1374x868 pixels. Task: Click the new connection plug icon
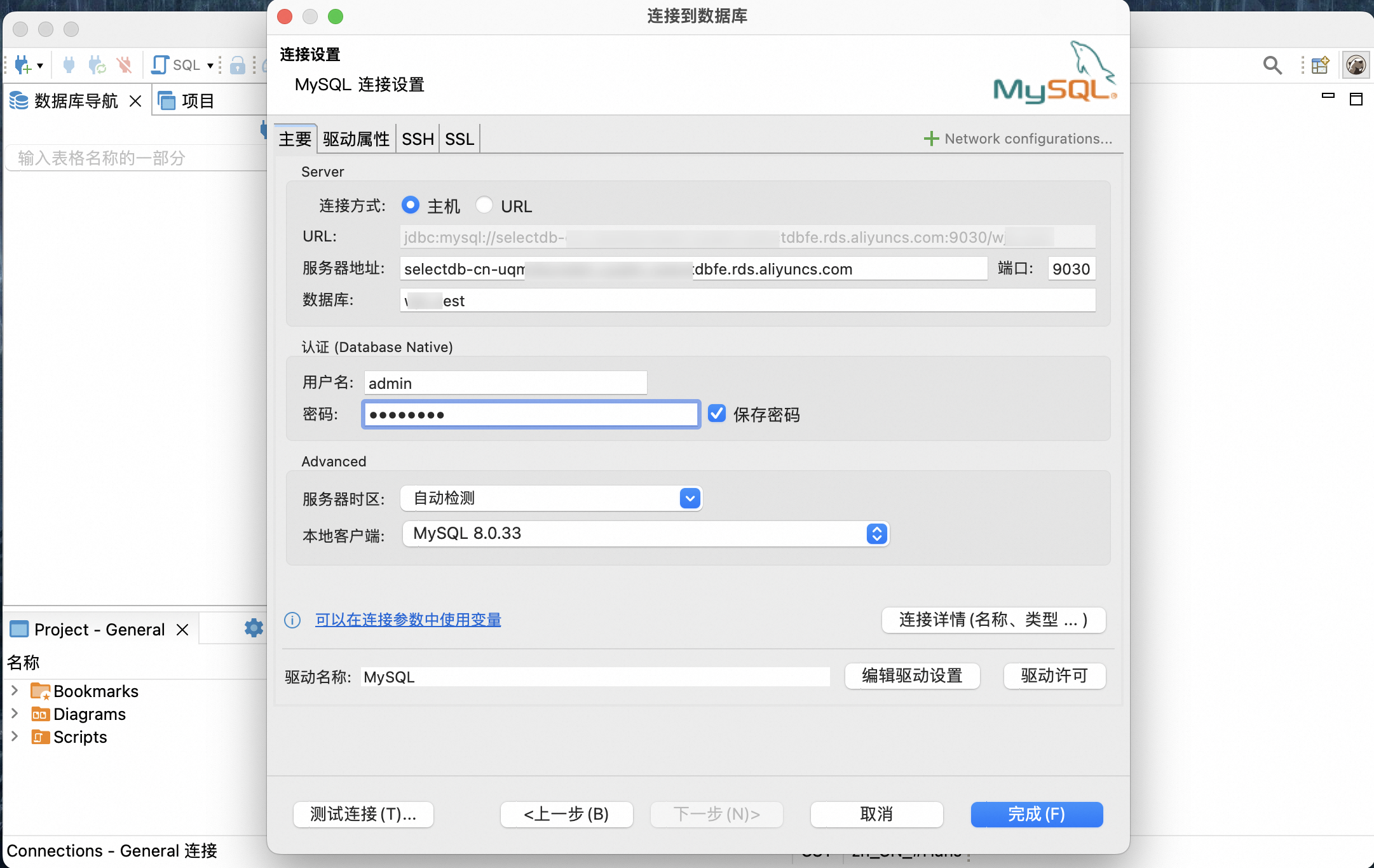click(23, 65)
